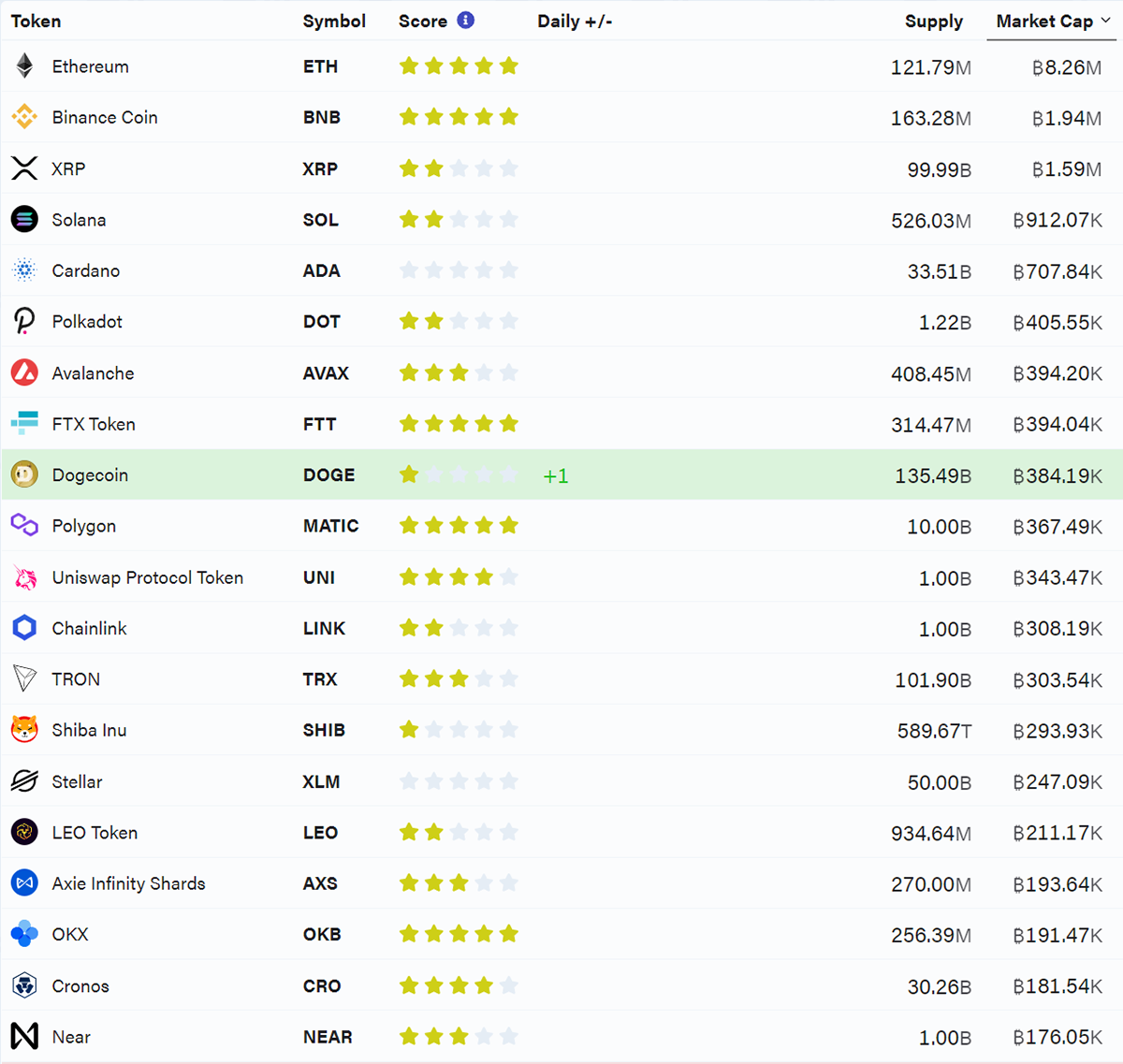Click LEO Token market cap ₿211.17K
Viewport: 1123px width, 1064px height.
point(1058,833)
